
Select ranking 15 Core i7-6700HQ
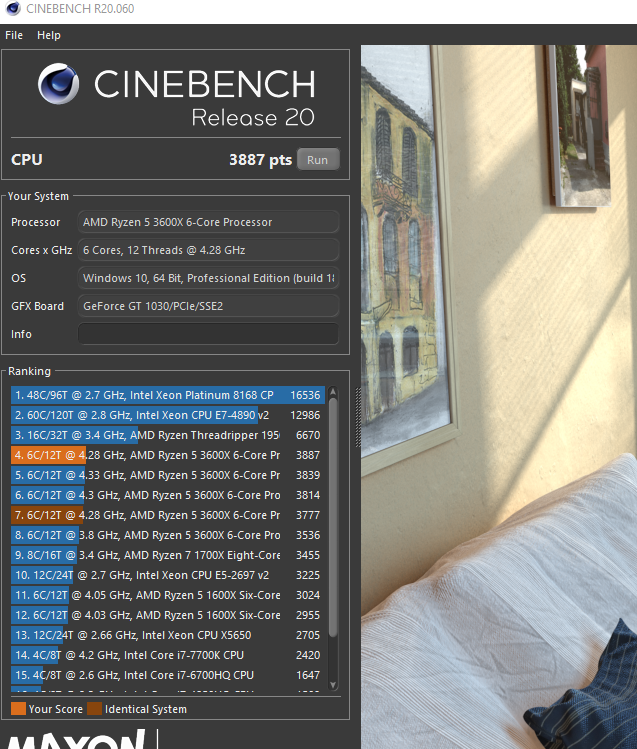point(168,675)
